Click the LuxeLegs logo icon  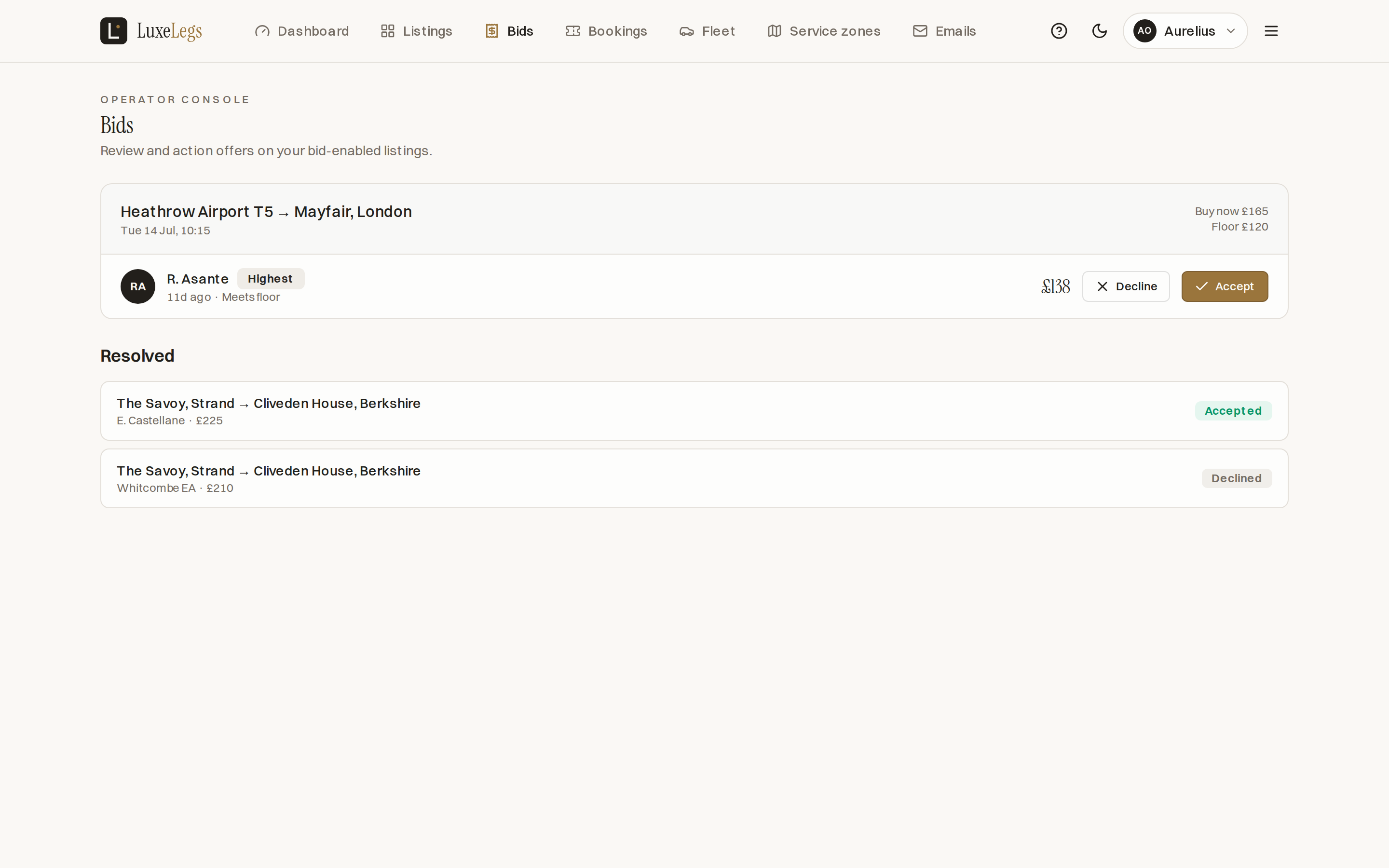(x=114, y=31)
